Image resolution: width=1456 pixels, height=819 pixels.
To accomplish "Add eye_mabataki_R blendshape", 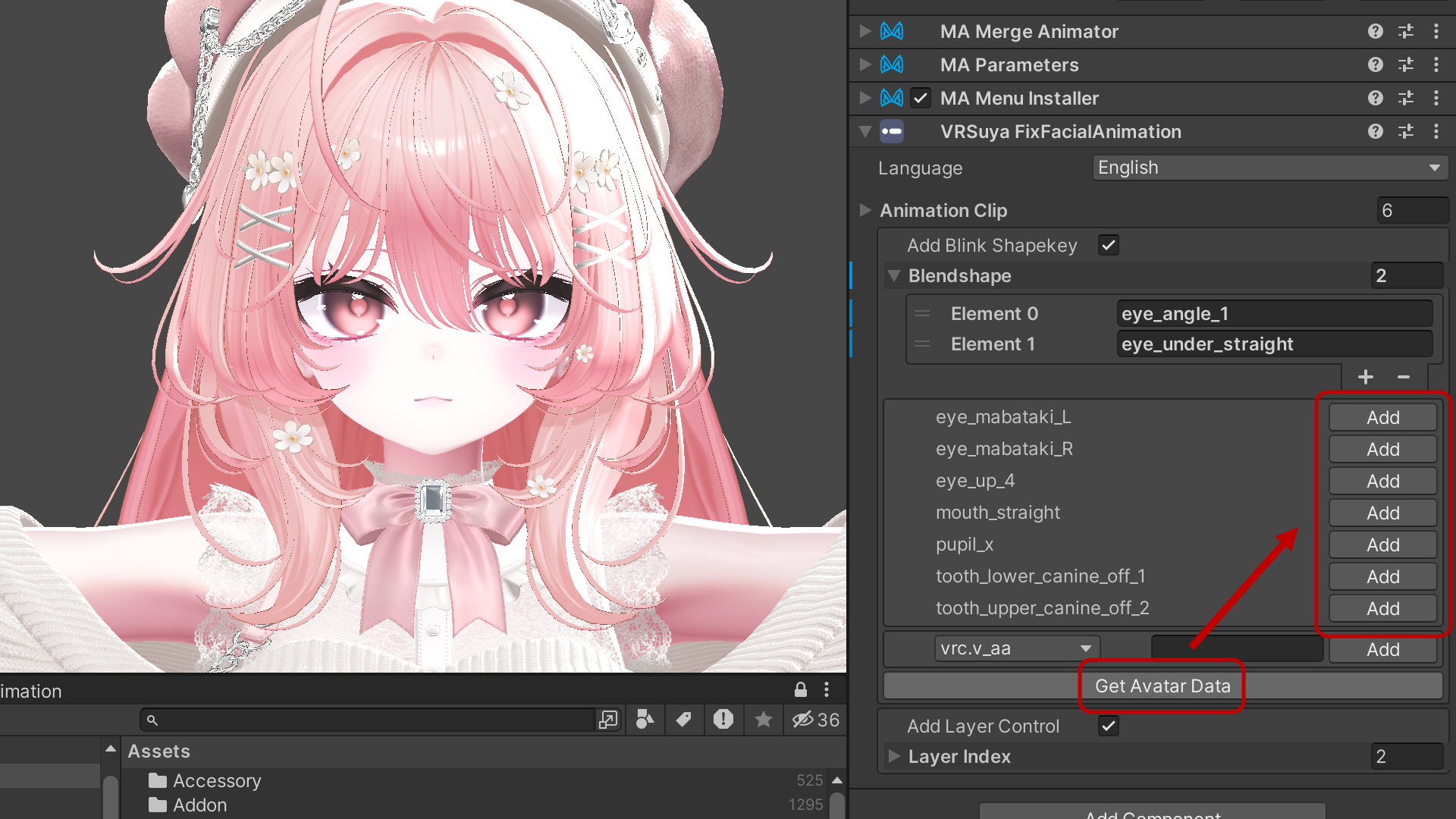I will coord(1383,449).
